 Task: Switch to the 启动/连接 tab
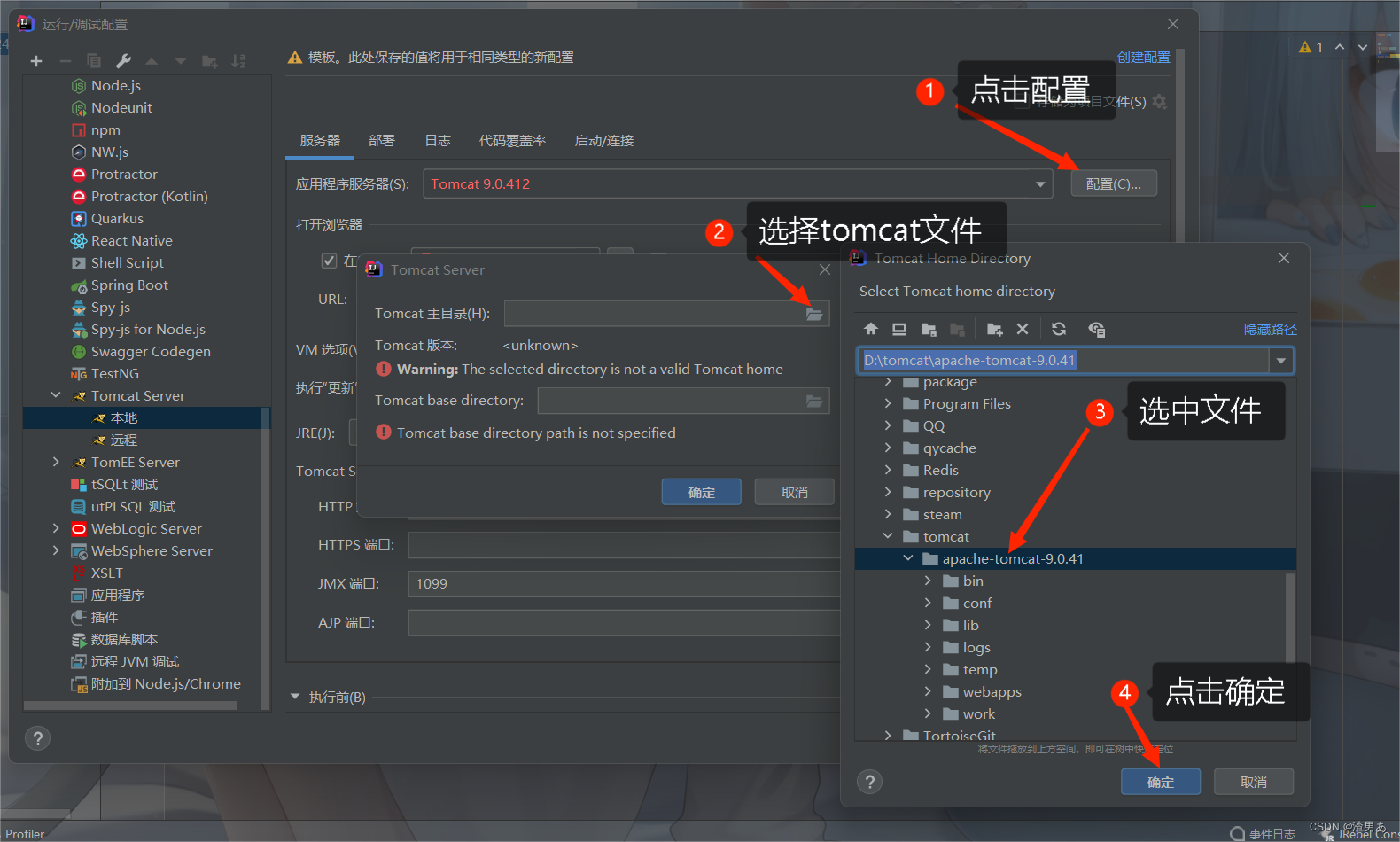click(x=604, y=140)
